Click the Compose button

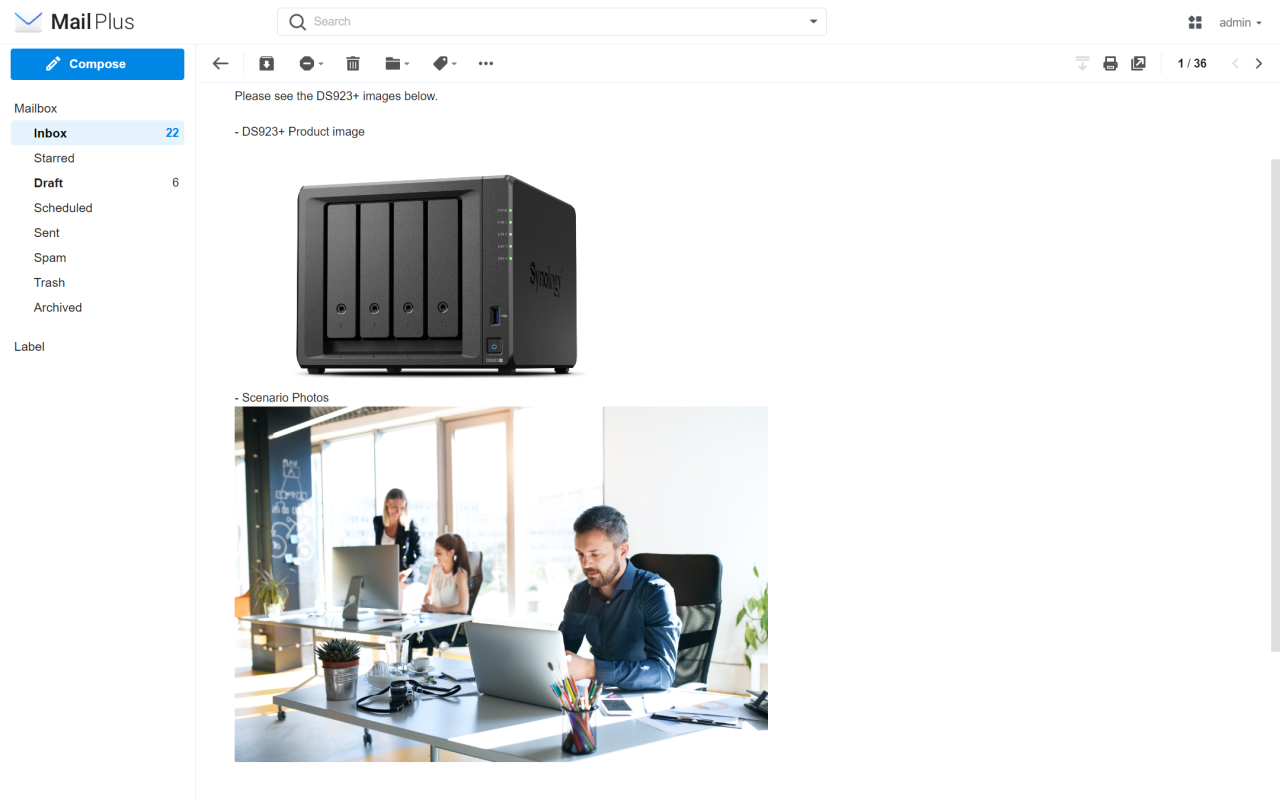click(97, 63)
